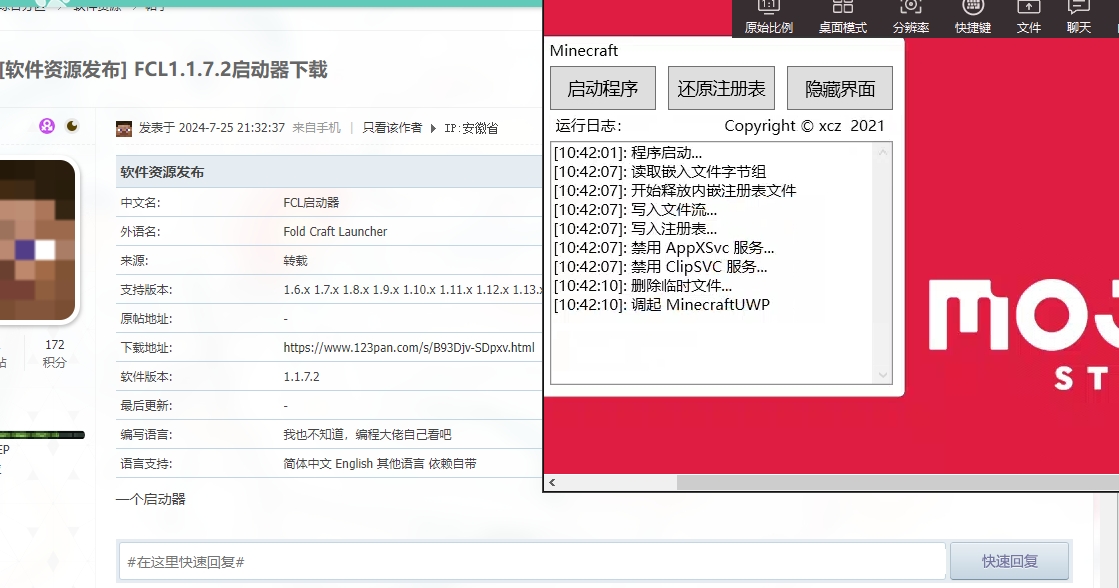Click the supported versions row value
Screen dimensions: 1119x588
[x=412, y=290]
